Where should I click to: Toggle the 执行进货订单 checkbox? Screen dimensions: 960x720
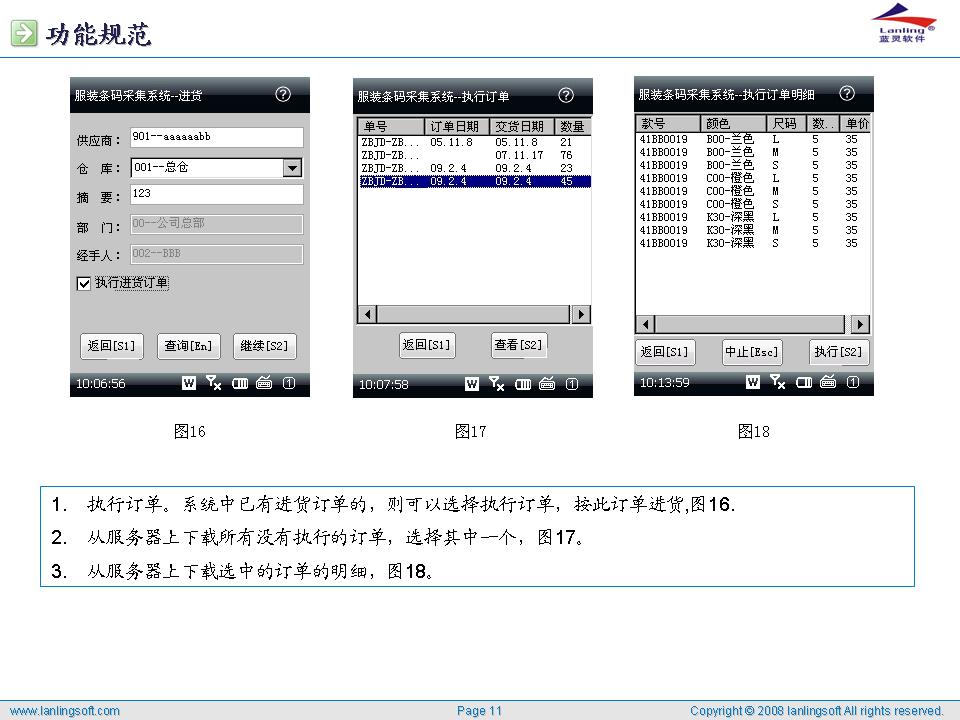pos(84,283)
